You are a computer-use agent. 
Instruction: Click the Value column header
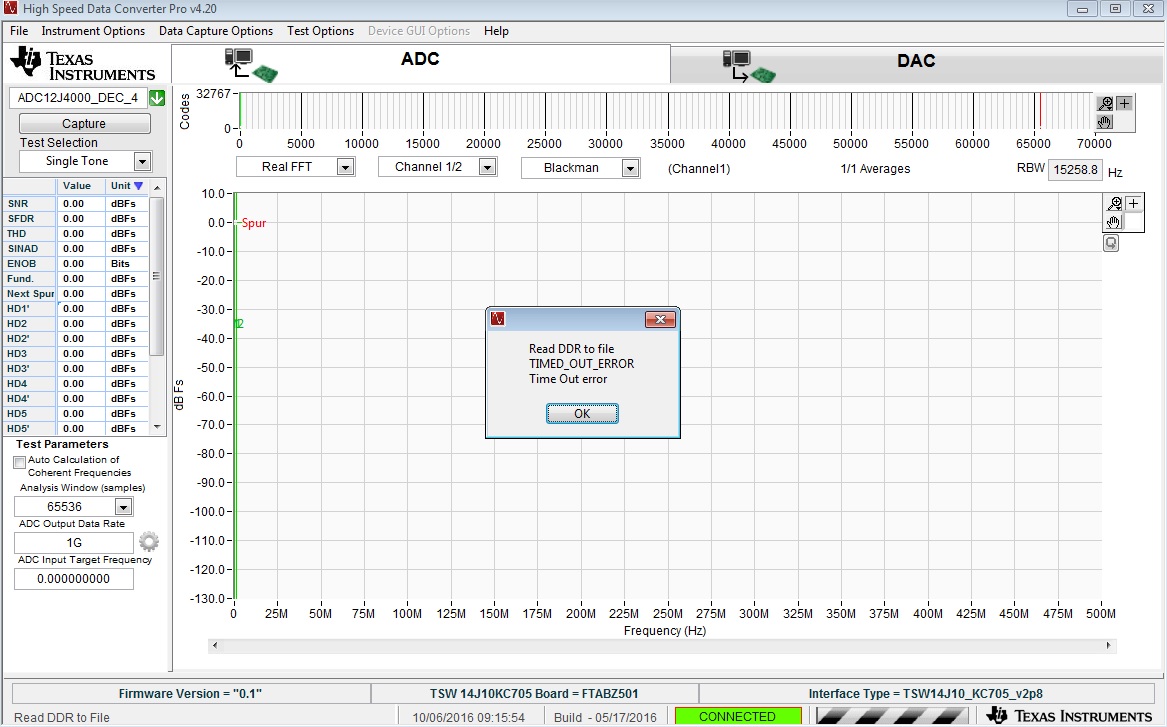pyautogui.click(x=77, y=186)
